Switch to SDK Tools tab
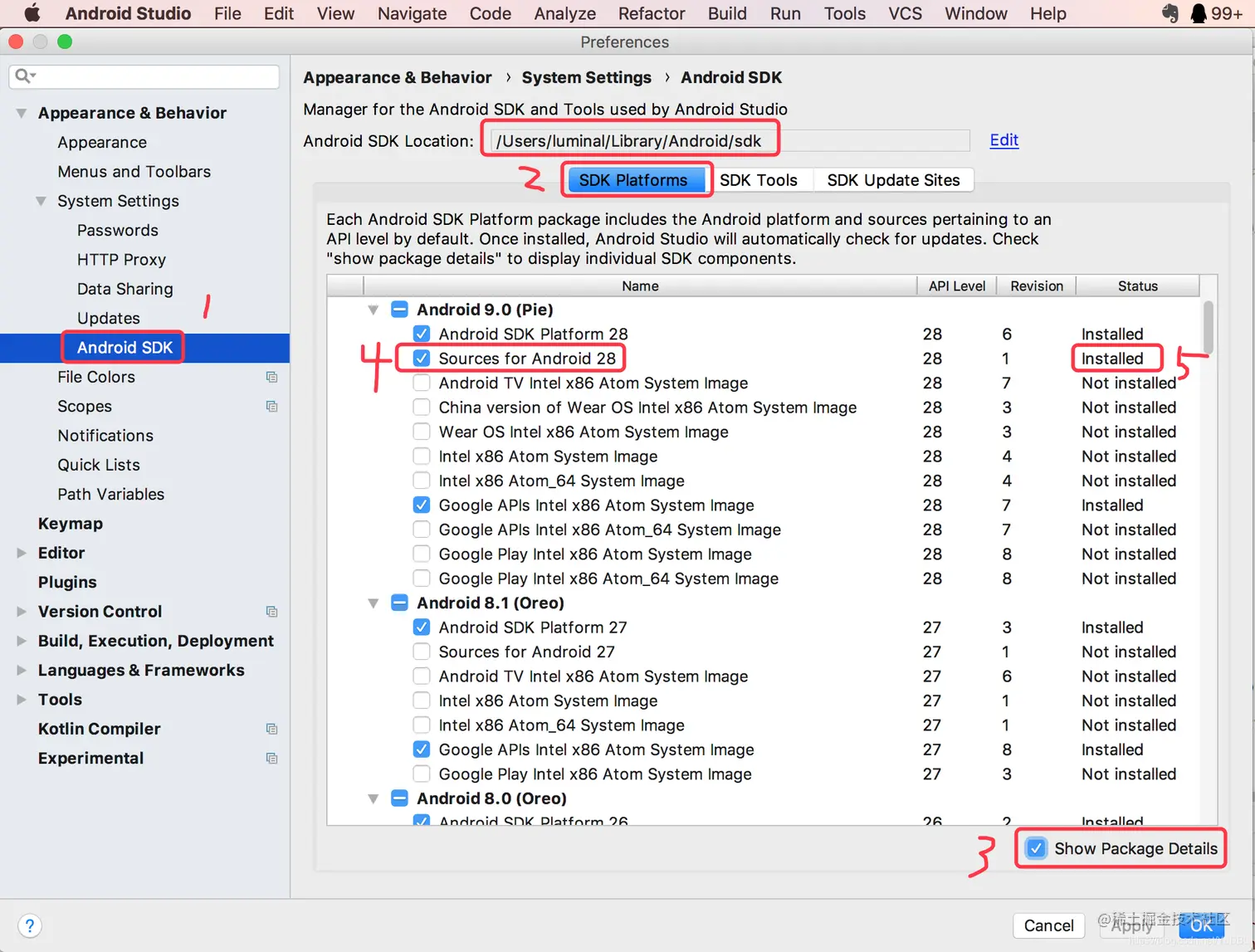 tap(759, 180)
